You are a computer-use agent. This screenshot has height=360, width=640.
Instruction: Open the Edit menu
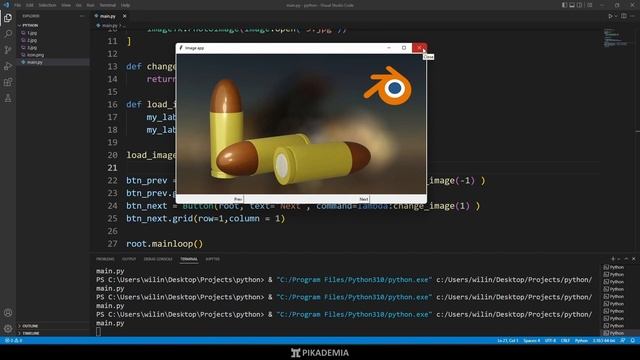[x=30, y=5]
